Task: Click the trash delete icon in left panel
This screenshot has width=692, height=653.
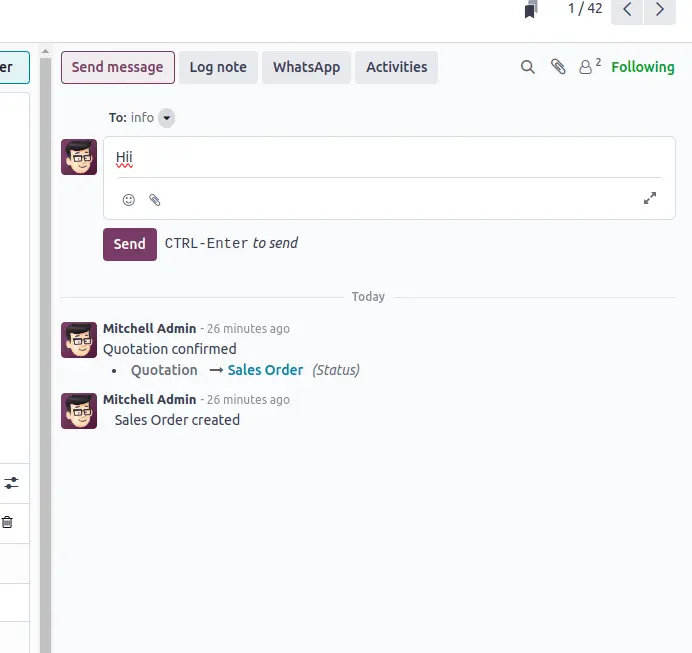Action: point(8,522)
